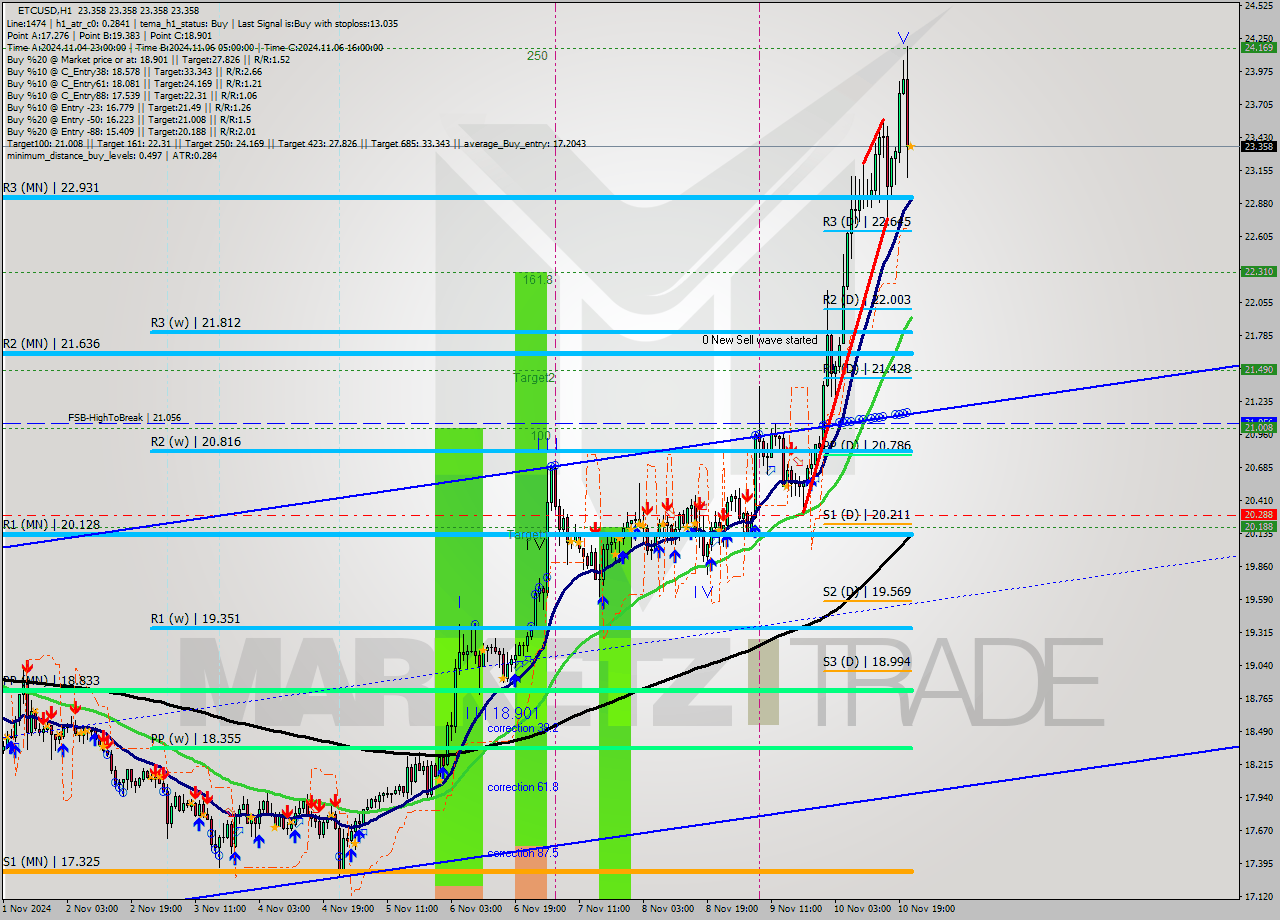Click the 'correction 87.5' label
This screenshot has width=1280, height=920.
coord(523,853)
